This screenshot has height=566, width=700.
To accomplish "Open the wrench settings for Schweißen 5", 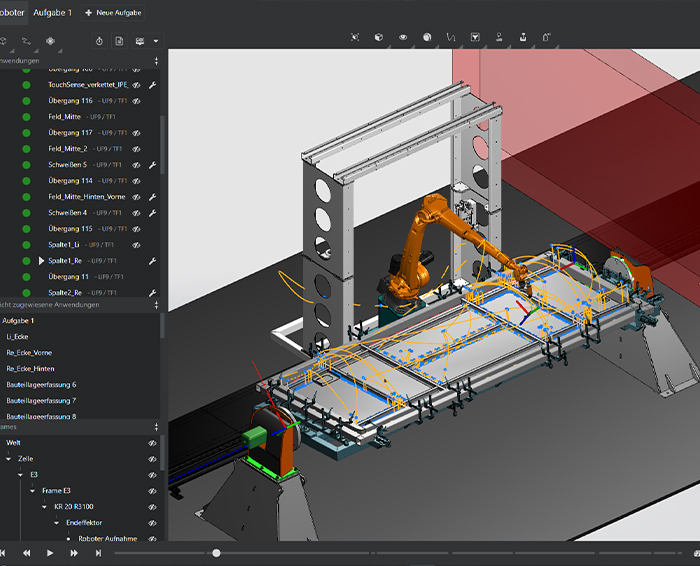I will pos(152,165).
